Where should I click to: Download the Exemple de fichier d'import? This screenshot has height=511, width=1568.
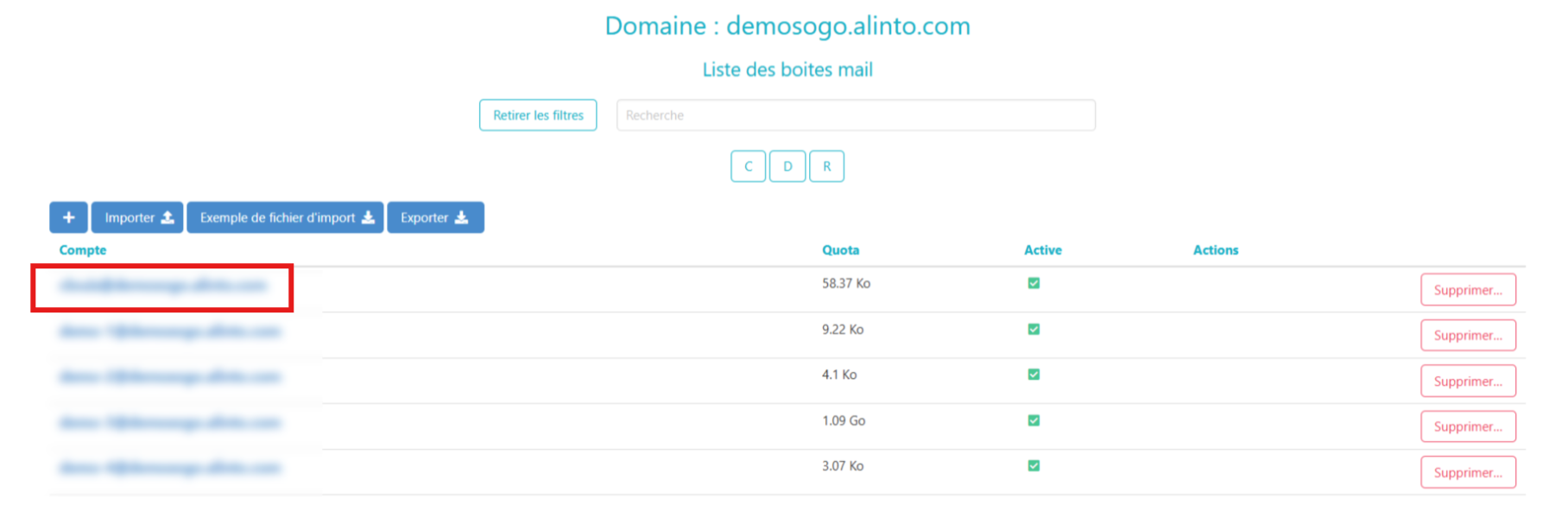tap(285, 218)
